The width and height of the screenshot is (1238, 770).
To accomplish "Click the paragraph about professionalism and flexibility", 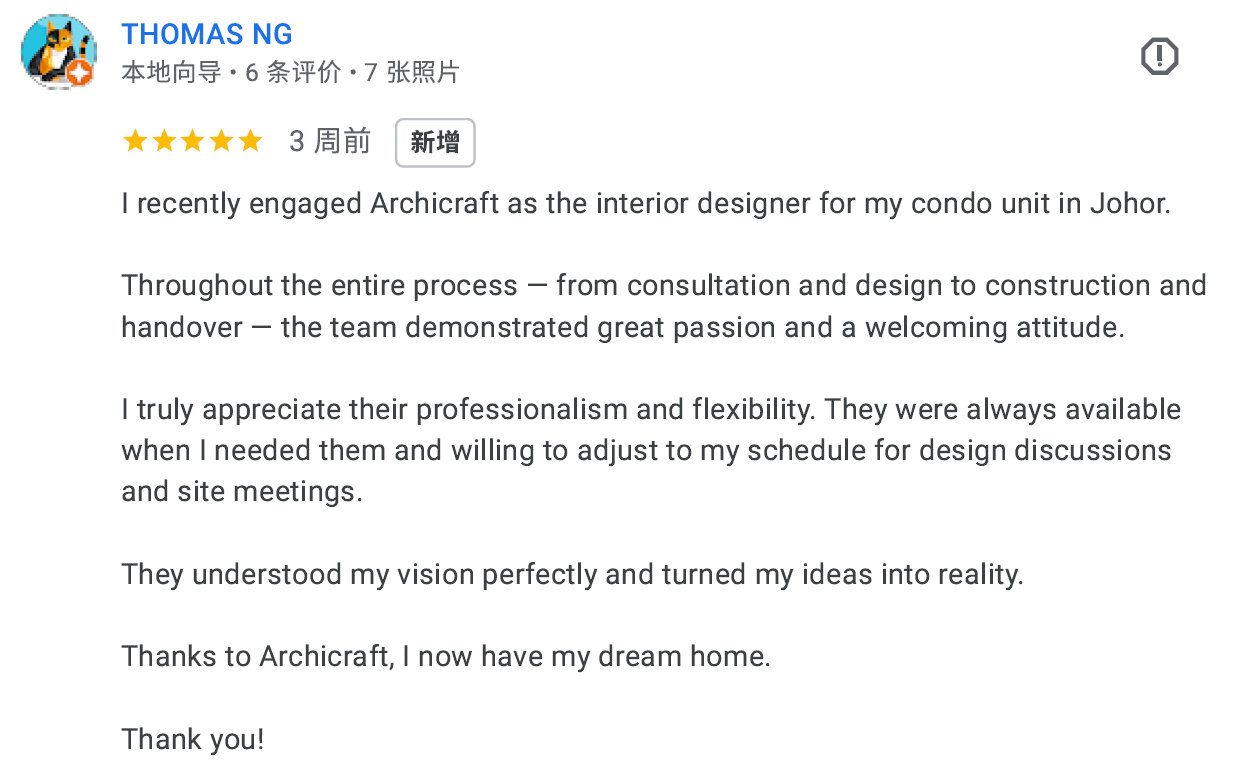I will [x=650, y=450].
